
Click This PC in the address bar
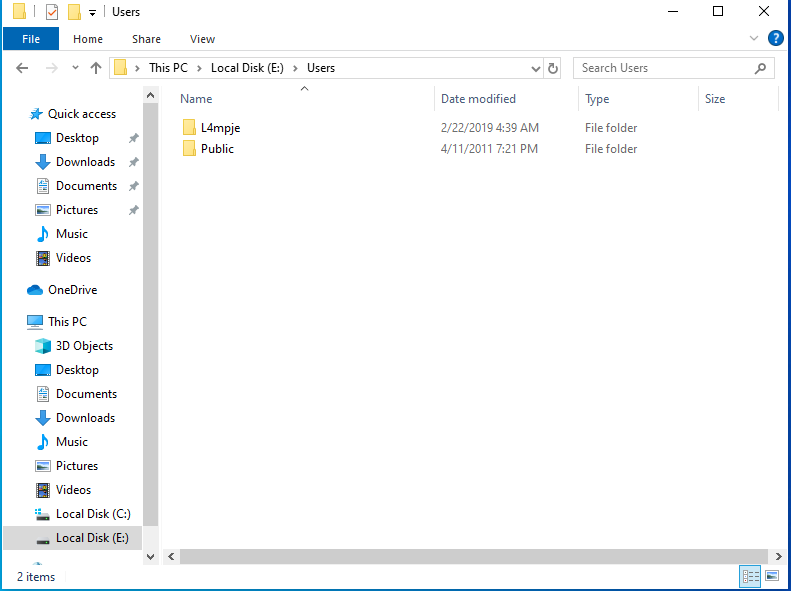pos(168,68)
